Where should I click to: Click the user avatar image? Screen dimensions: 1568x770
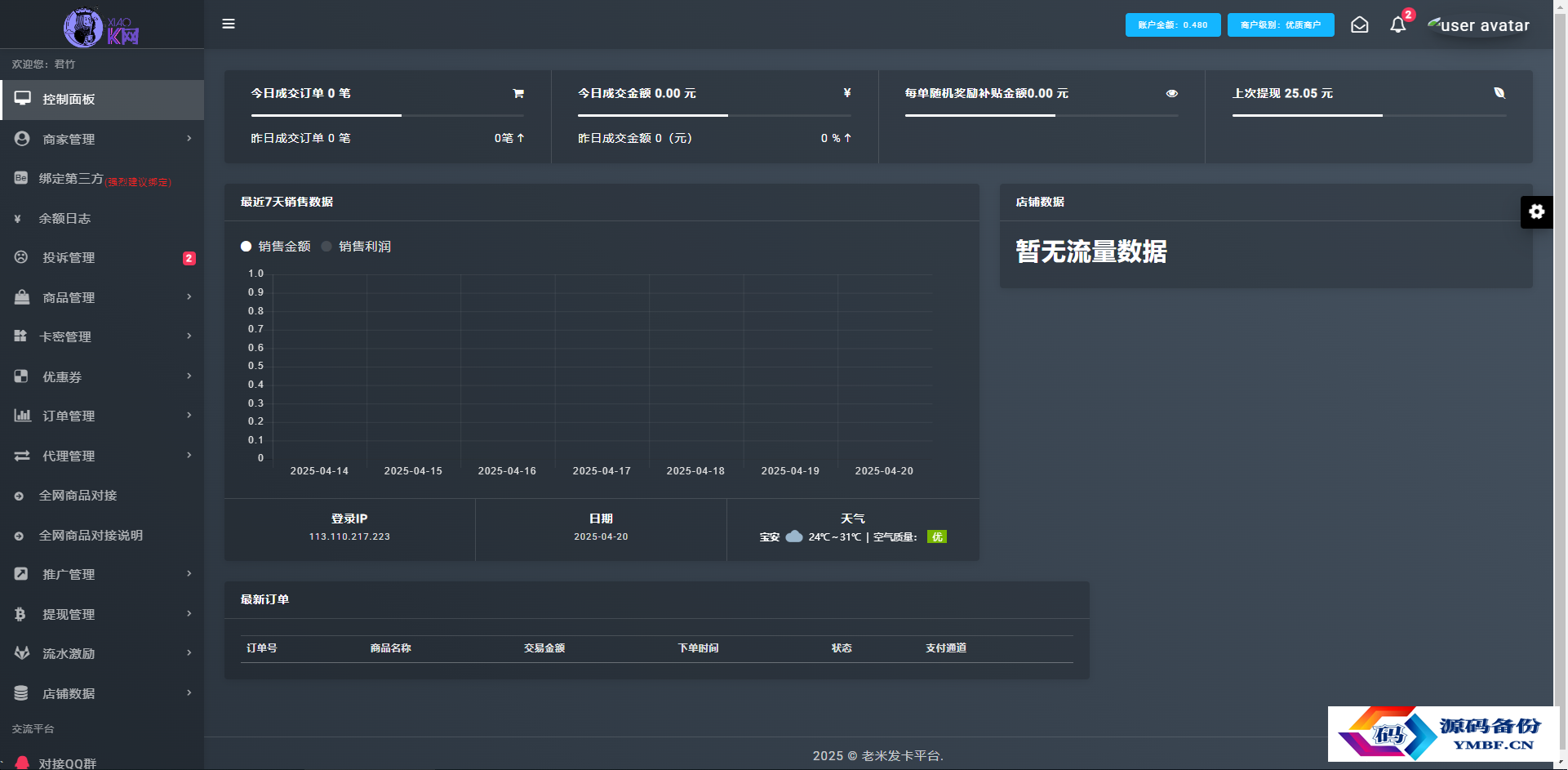(x=1478, y=25)
